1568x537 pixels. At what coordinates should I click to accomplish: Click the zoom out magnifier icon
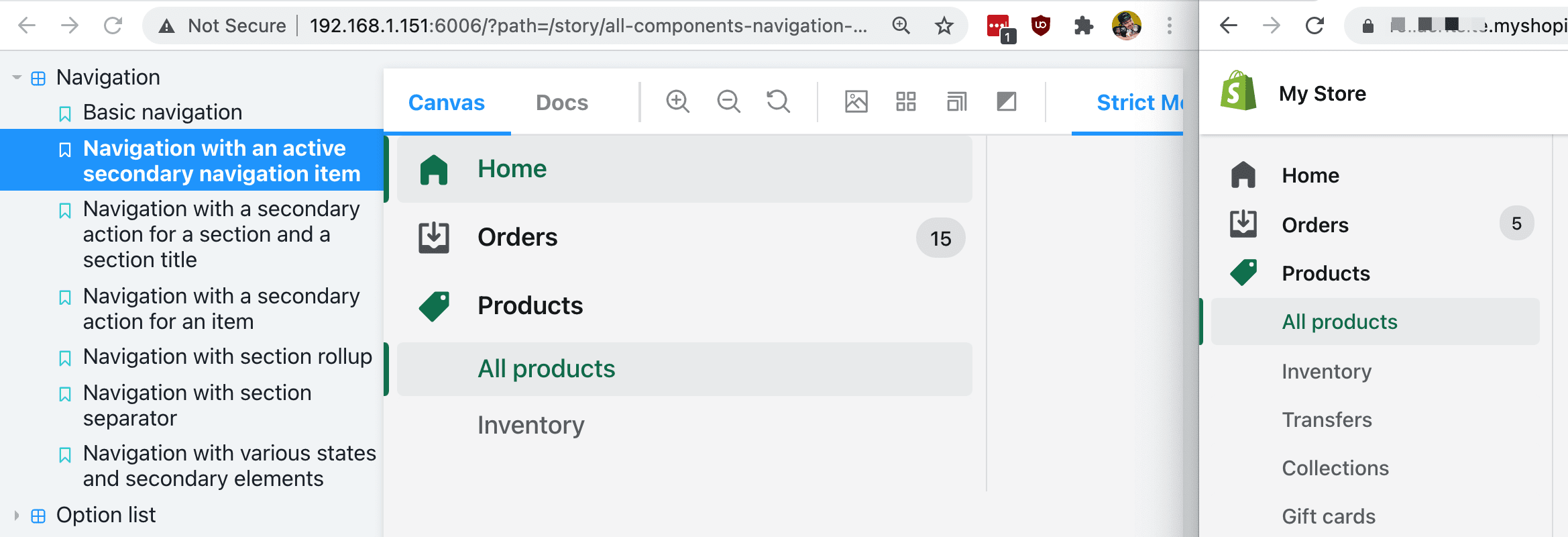click(x=728, y=102)
